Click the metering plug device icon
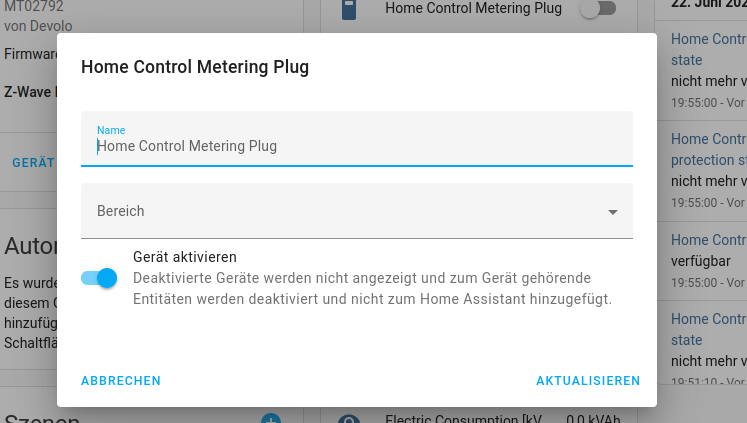 (x=348, y=10)
